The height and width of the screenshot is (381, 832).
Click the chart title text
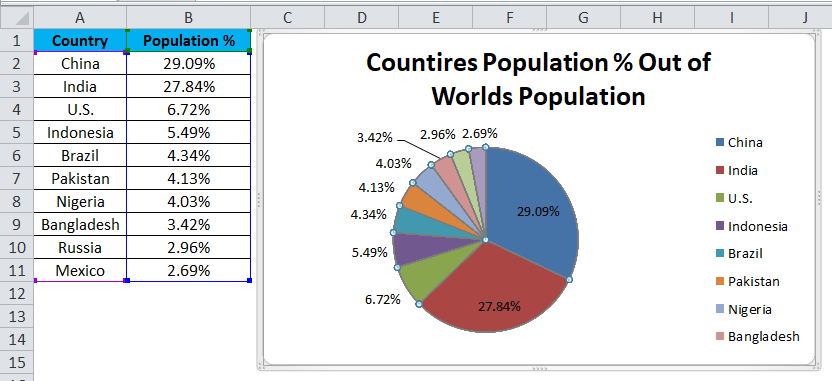538,79
